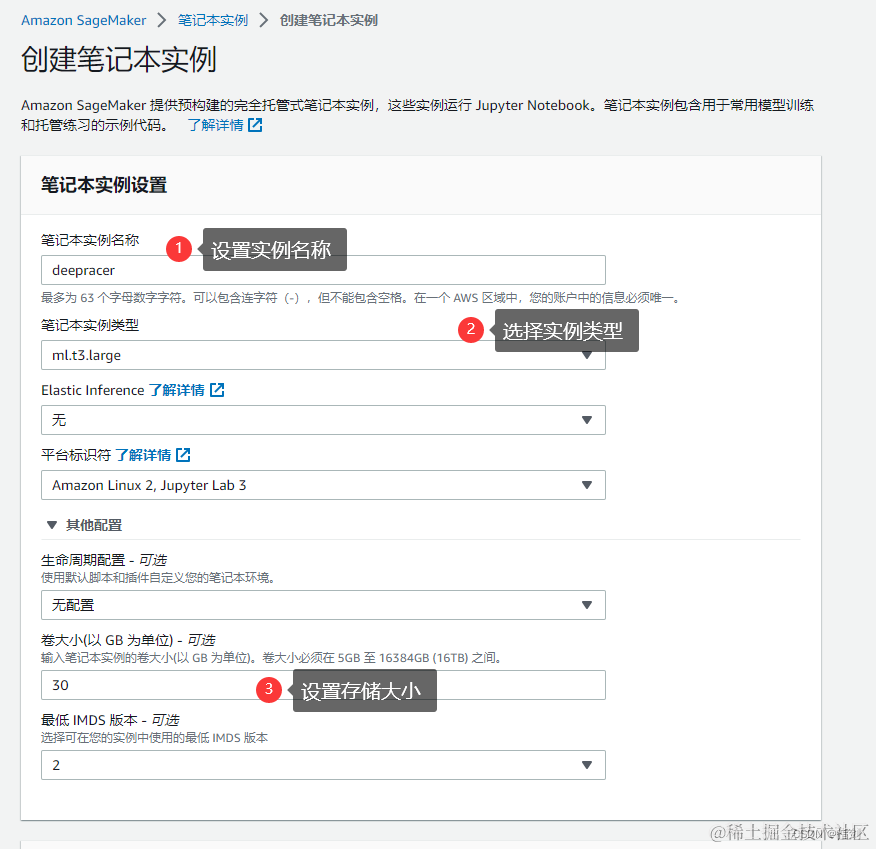Focus the volume size field showing 30
This screenshot has width=876, height=849.
(323, 685)
